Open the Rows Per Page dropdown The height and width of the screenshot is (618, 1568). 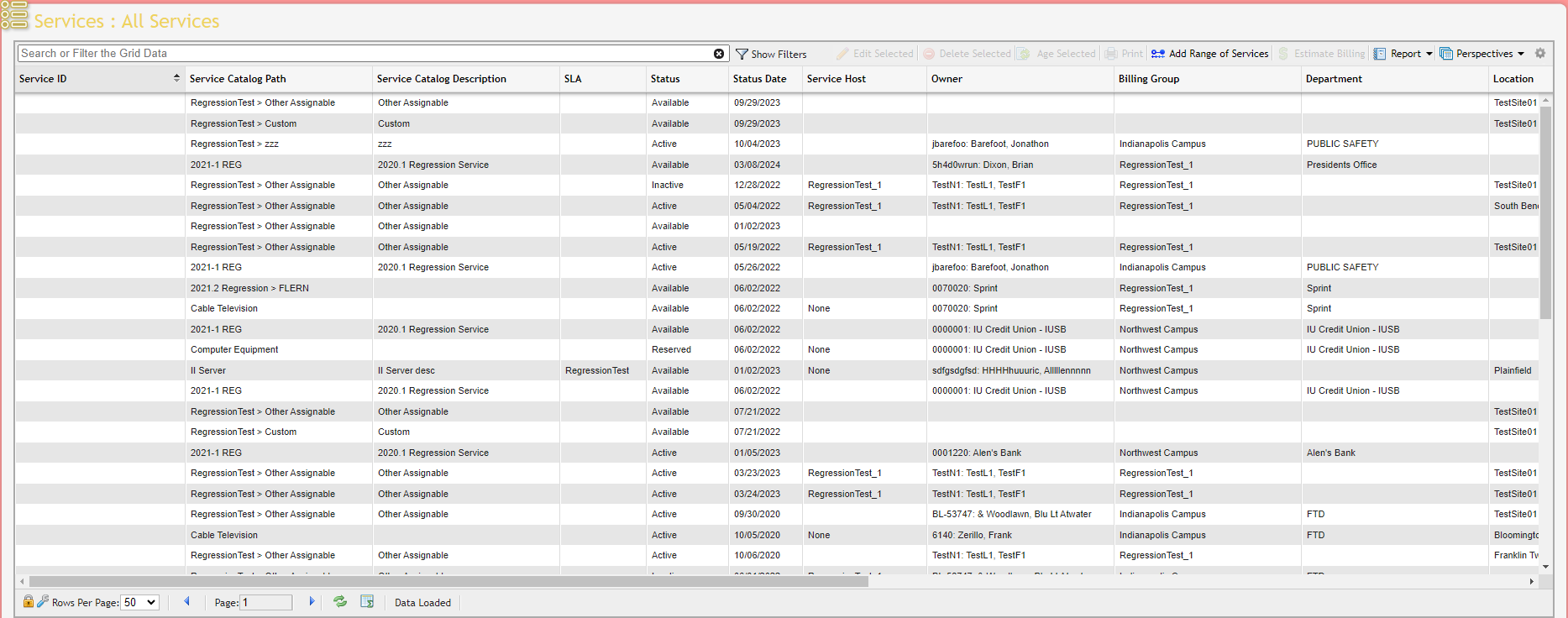pyautogui.click(x=140, y=602)
